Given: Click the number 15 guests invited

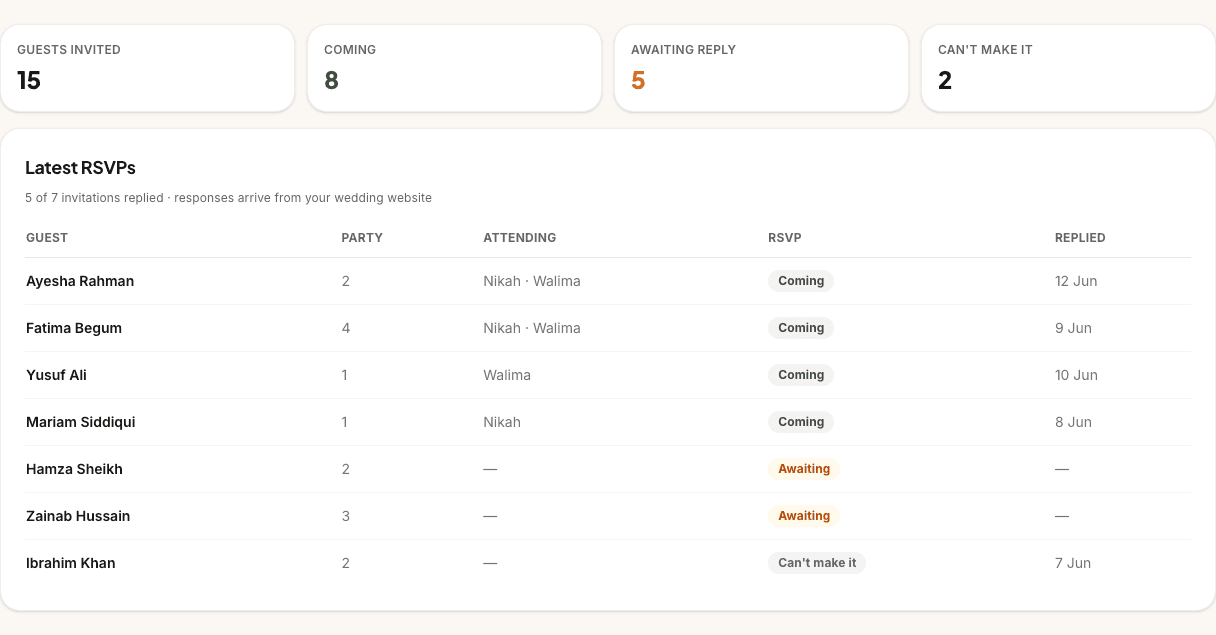Looking at the screenshot, I should tap(29, 81).
